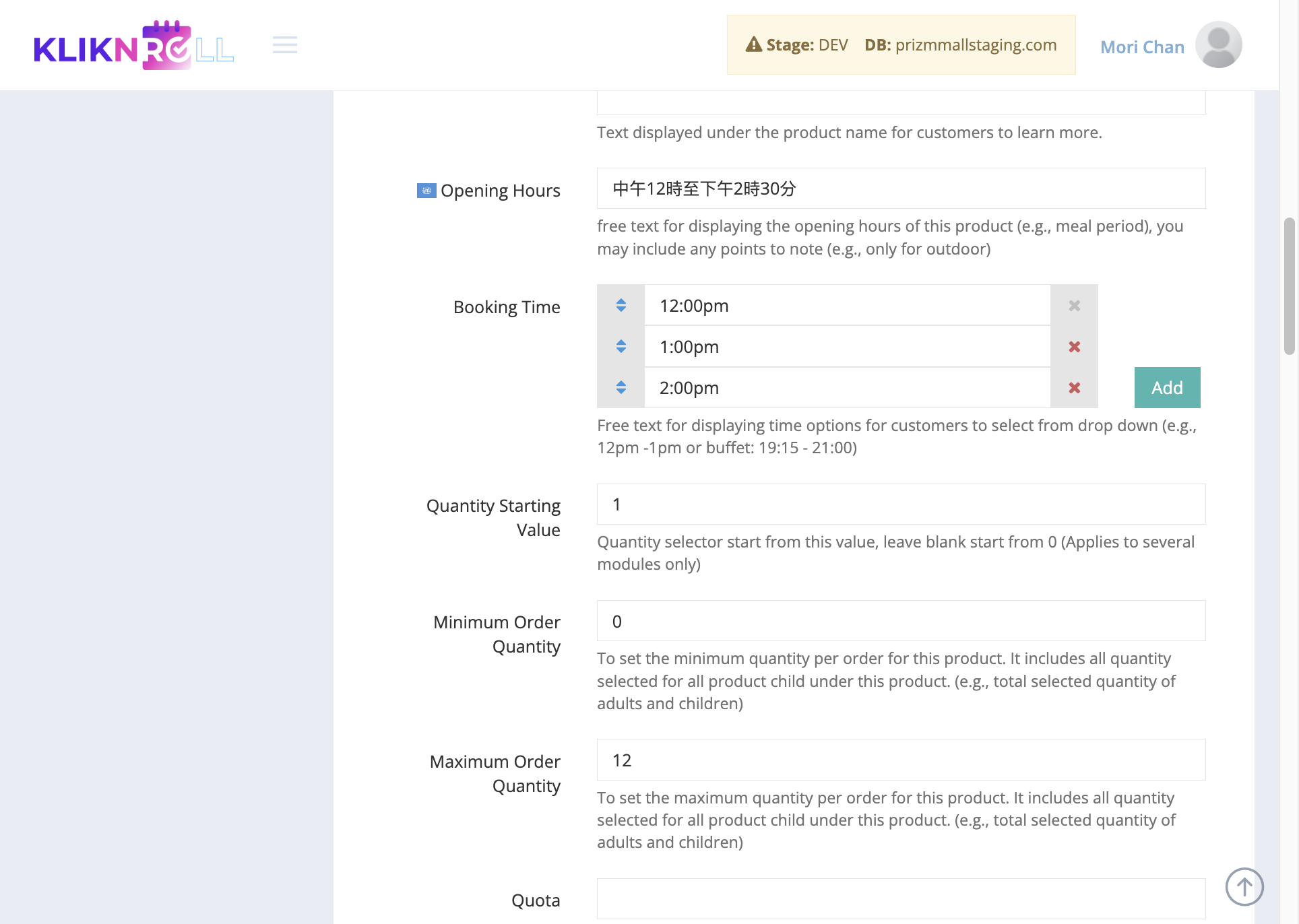Click the Opening Hours label
The width and height of the screenshot is (1299, 924).
[501, 191]
